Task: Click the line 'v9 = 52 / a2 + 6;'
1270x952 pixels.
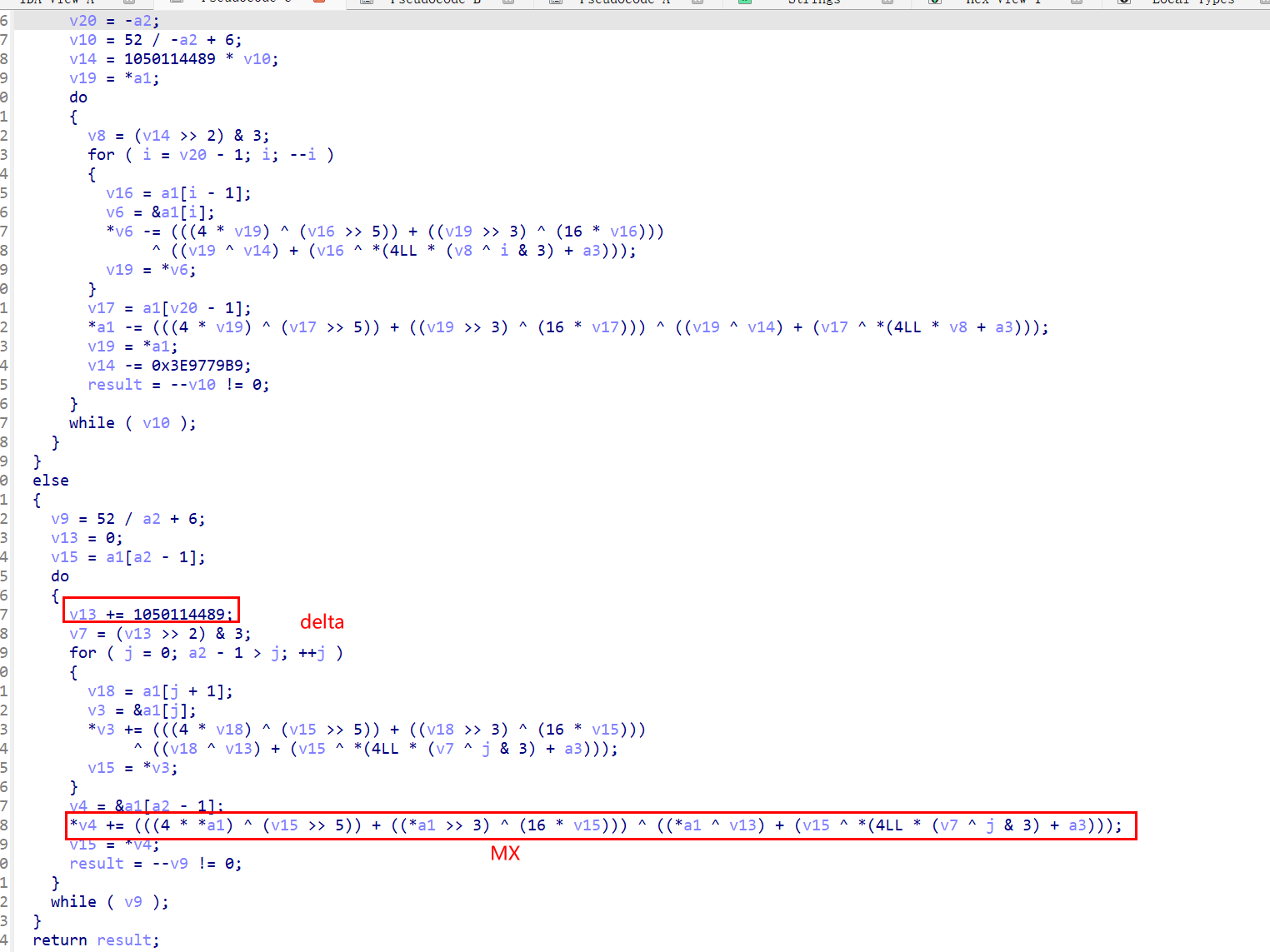Action: click(128, 519)
